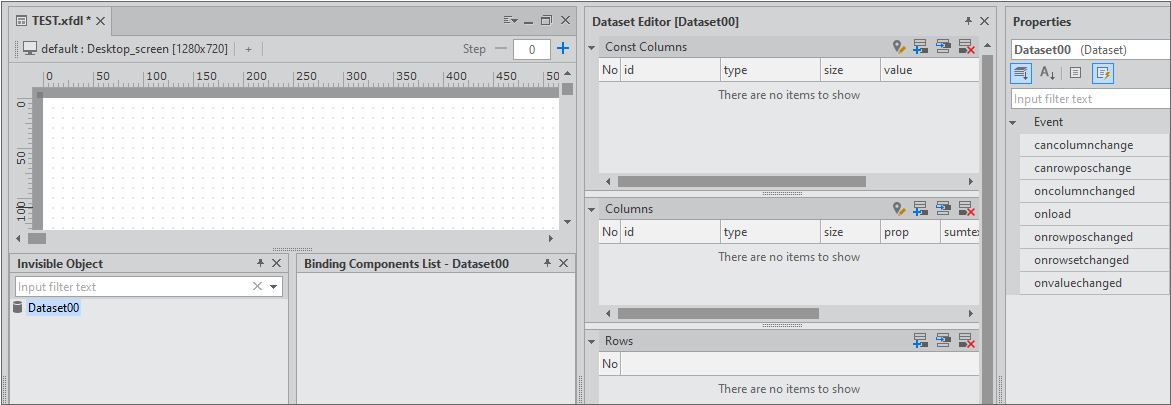
Task: Sort properties alphabetically
Action: pyautogui.click(x=1047, y=73)
